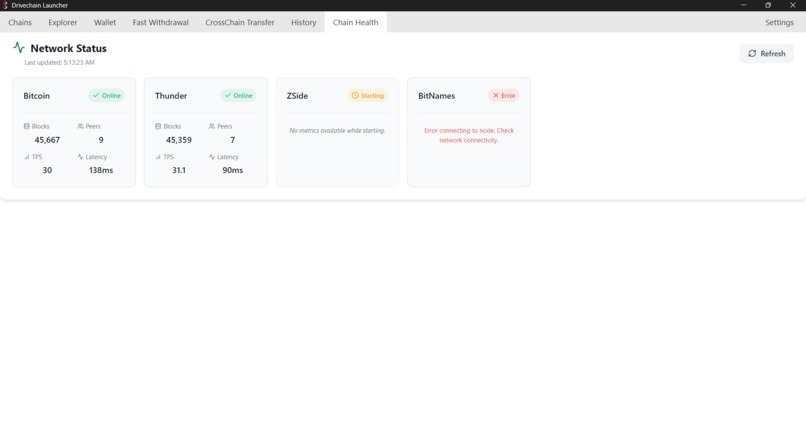The height and width of the screenshot is (425, 806).
Task: Click the checkmark icon in Thunder's badge
Action: 228,96
